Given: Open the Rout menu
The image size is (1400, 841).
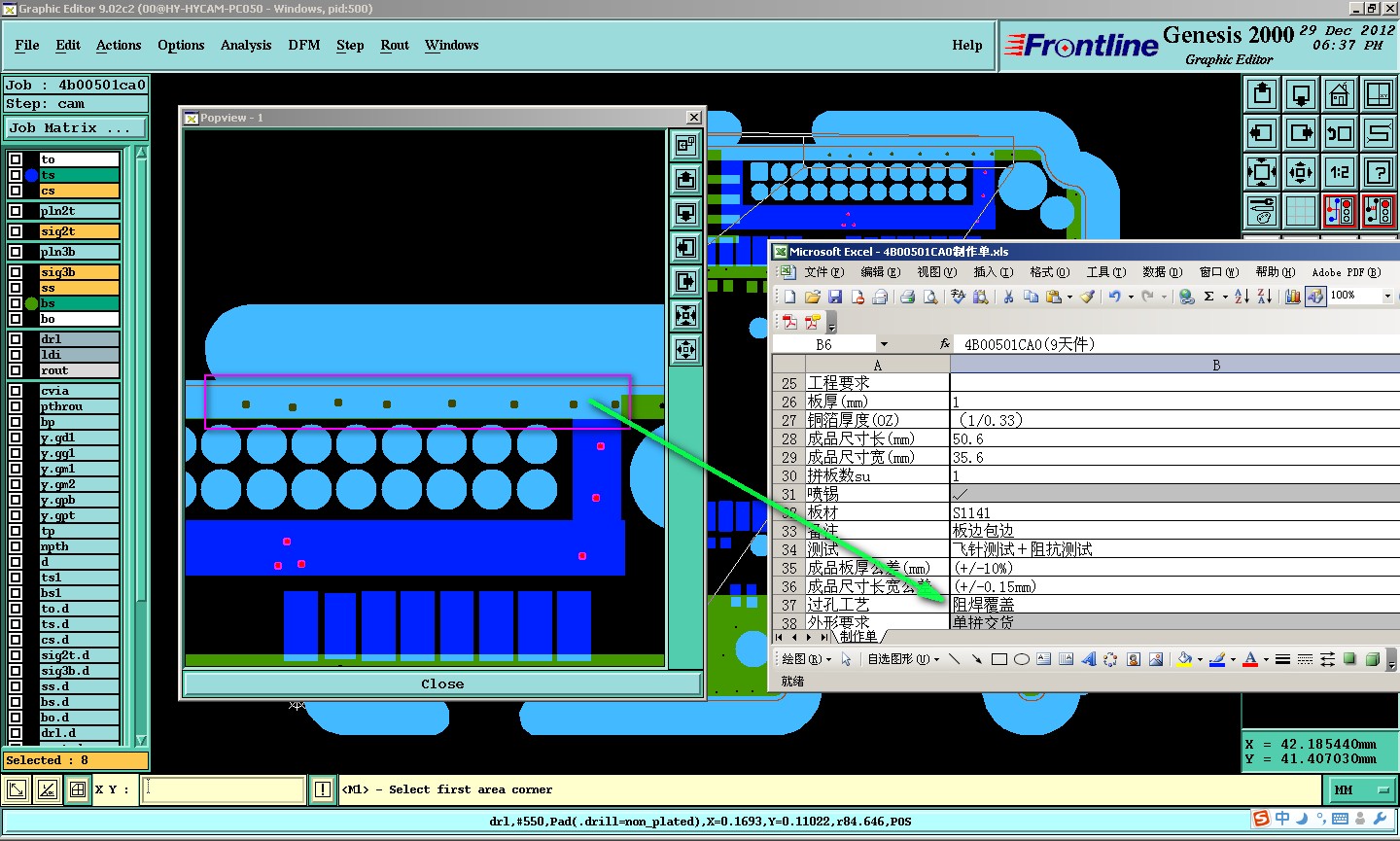Looking at the screenshot, I should pyautogui.click(x=395, y=45).
